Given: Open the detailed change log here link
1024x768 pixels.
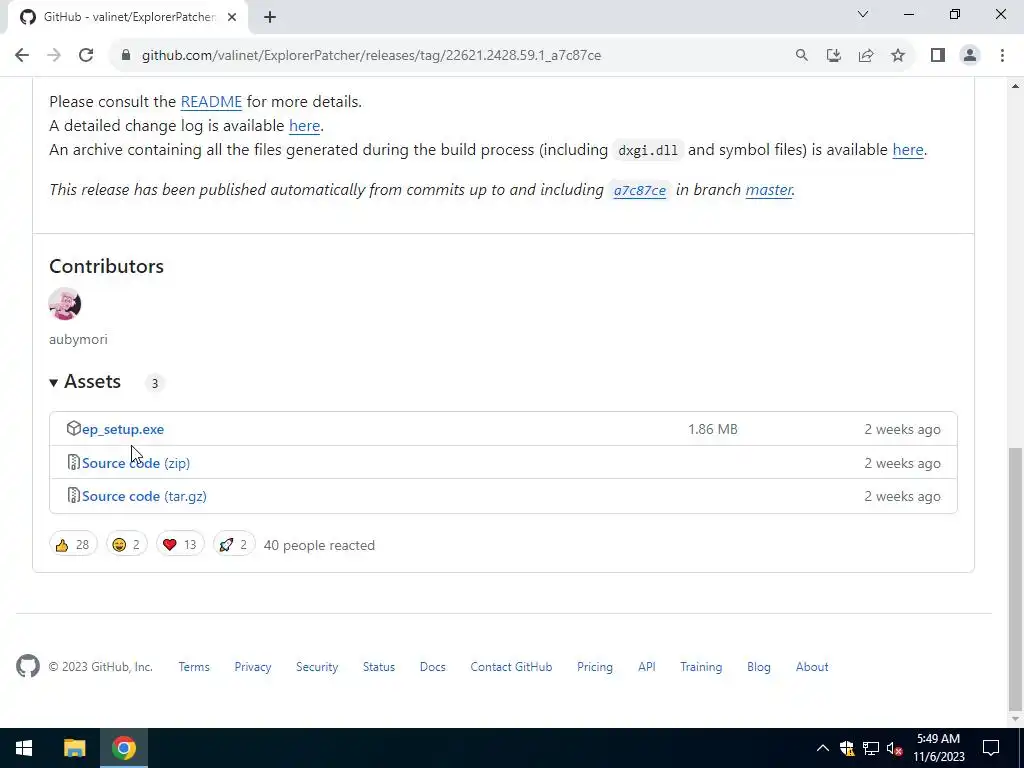Looking at the screenshot, I should coord(304,125).
